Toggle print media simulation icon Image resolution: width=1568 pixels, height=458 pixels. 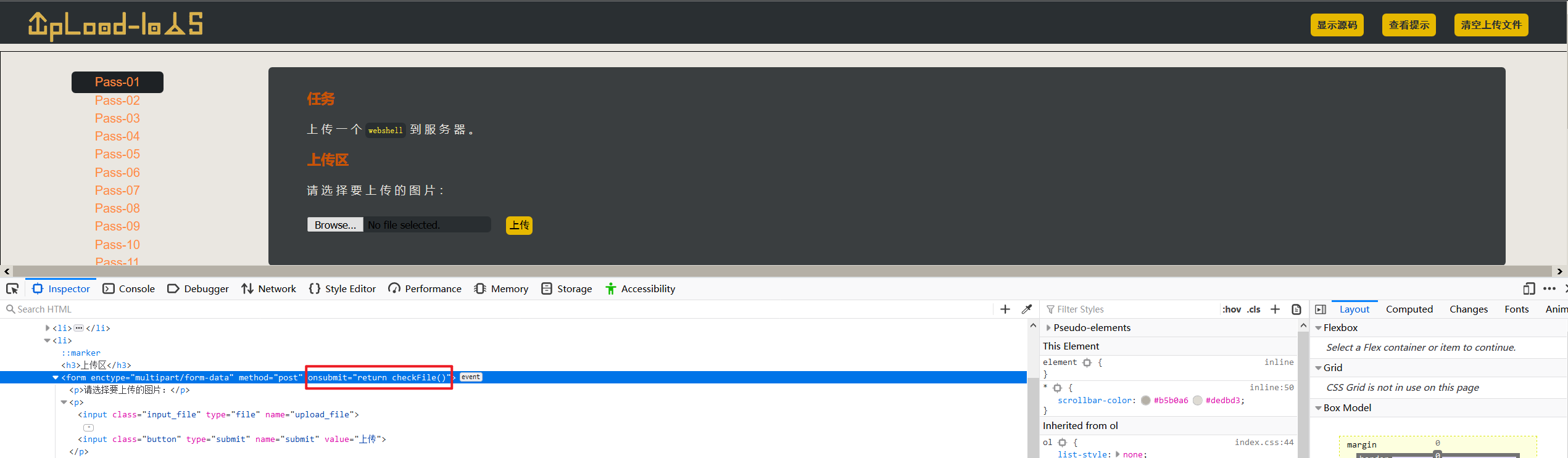(1296, 309)
